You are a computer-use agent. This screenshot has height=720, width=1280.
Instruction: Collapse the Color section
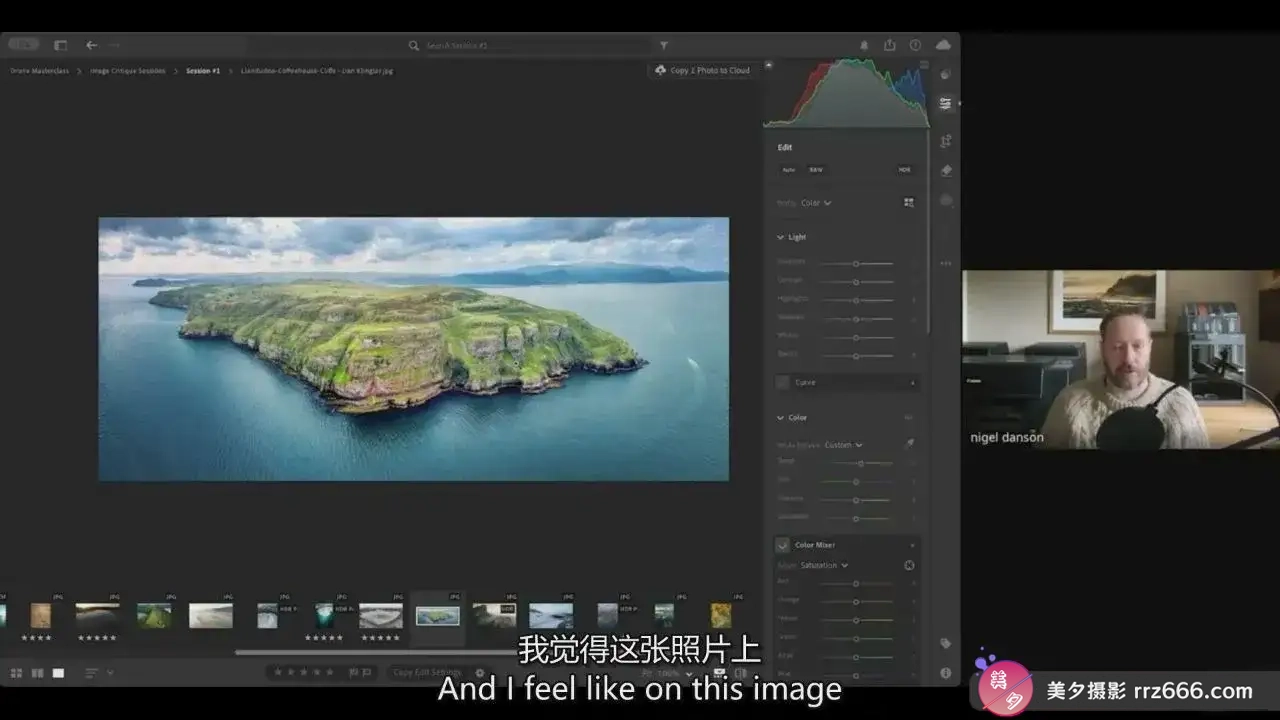[781, 417]
